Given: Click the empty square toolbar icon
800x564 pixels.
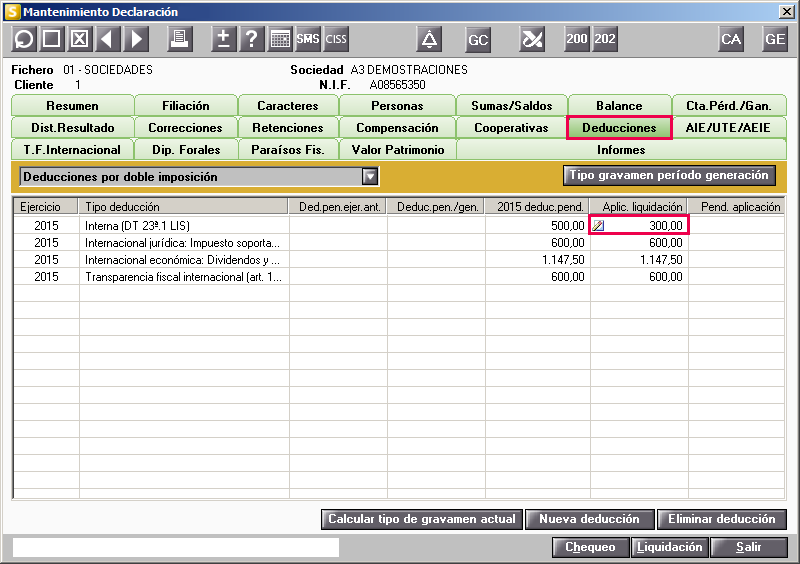Looking at the screenshot, I should point(52,39).
